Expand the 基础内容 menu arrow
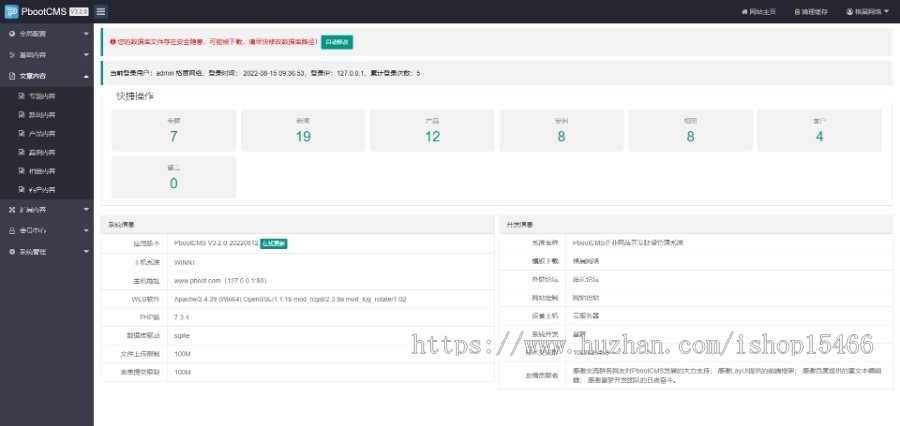This screenshot has height=426, width=900. [x=86, y=55]
